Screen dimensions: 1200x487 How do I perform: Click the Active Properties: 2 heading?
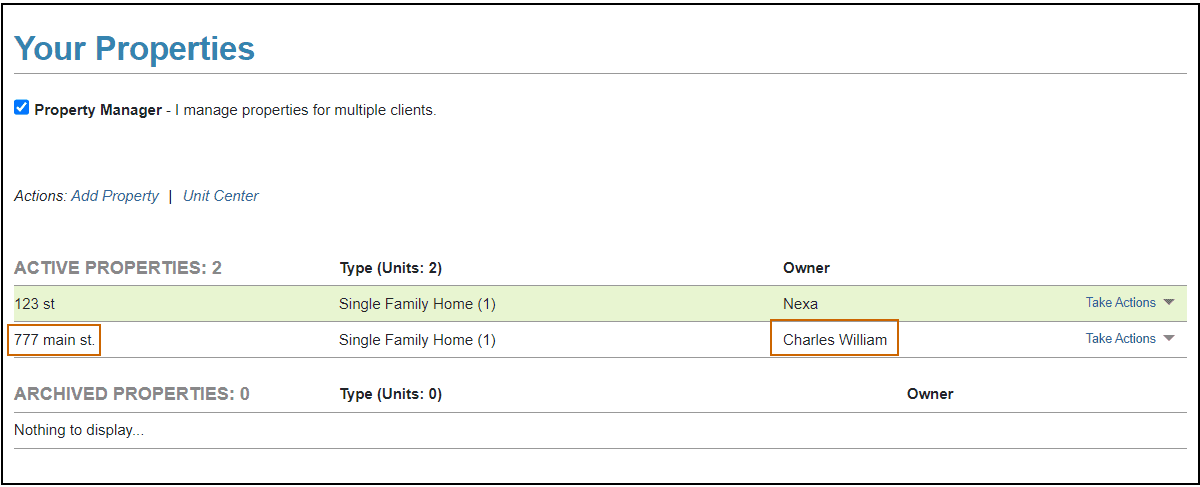(118, 268)
